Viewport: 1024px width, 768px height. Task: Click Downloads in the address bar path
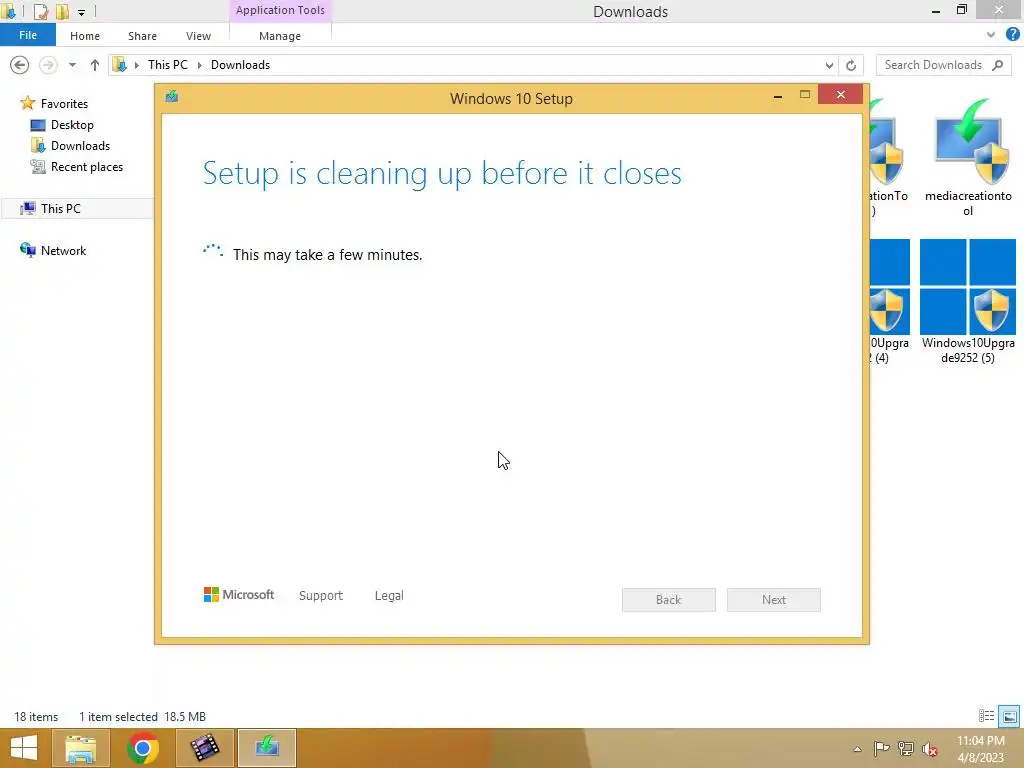coord(240,65)
